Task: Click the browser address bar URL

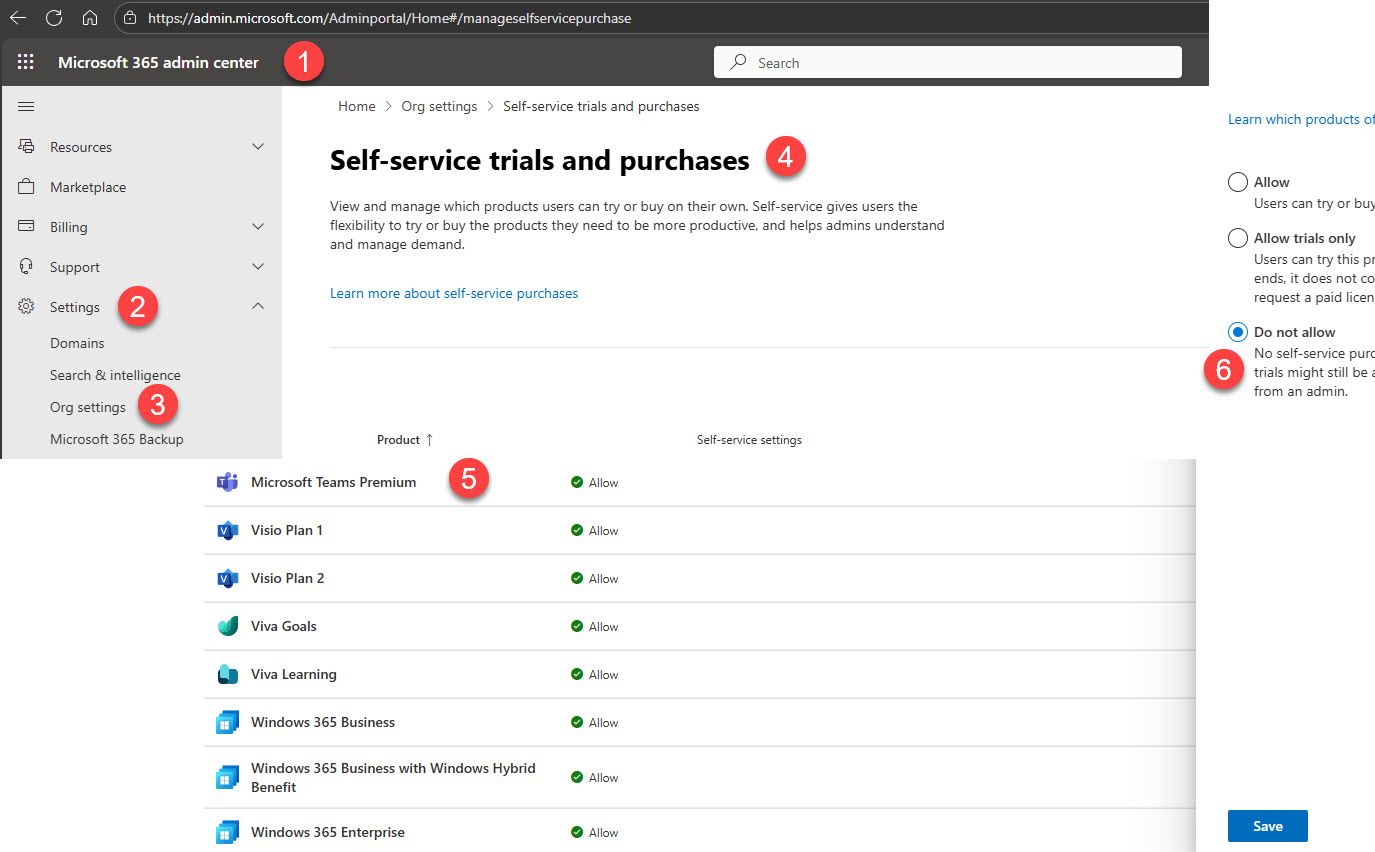Action: [389, 18]
